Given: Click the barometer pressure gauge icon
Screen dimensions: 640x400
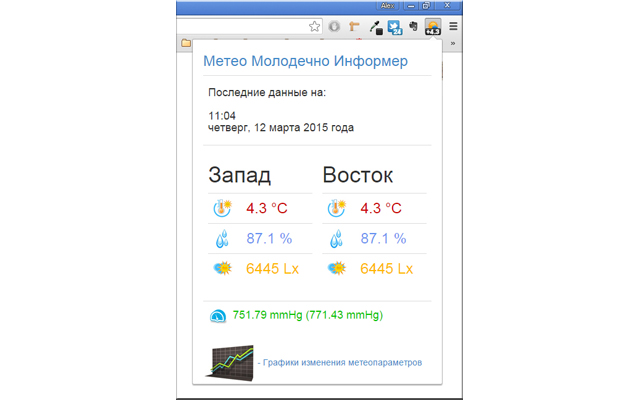Looking at the screenshot, I should (218, 316).
